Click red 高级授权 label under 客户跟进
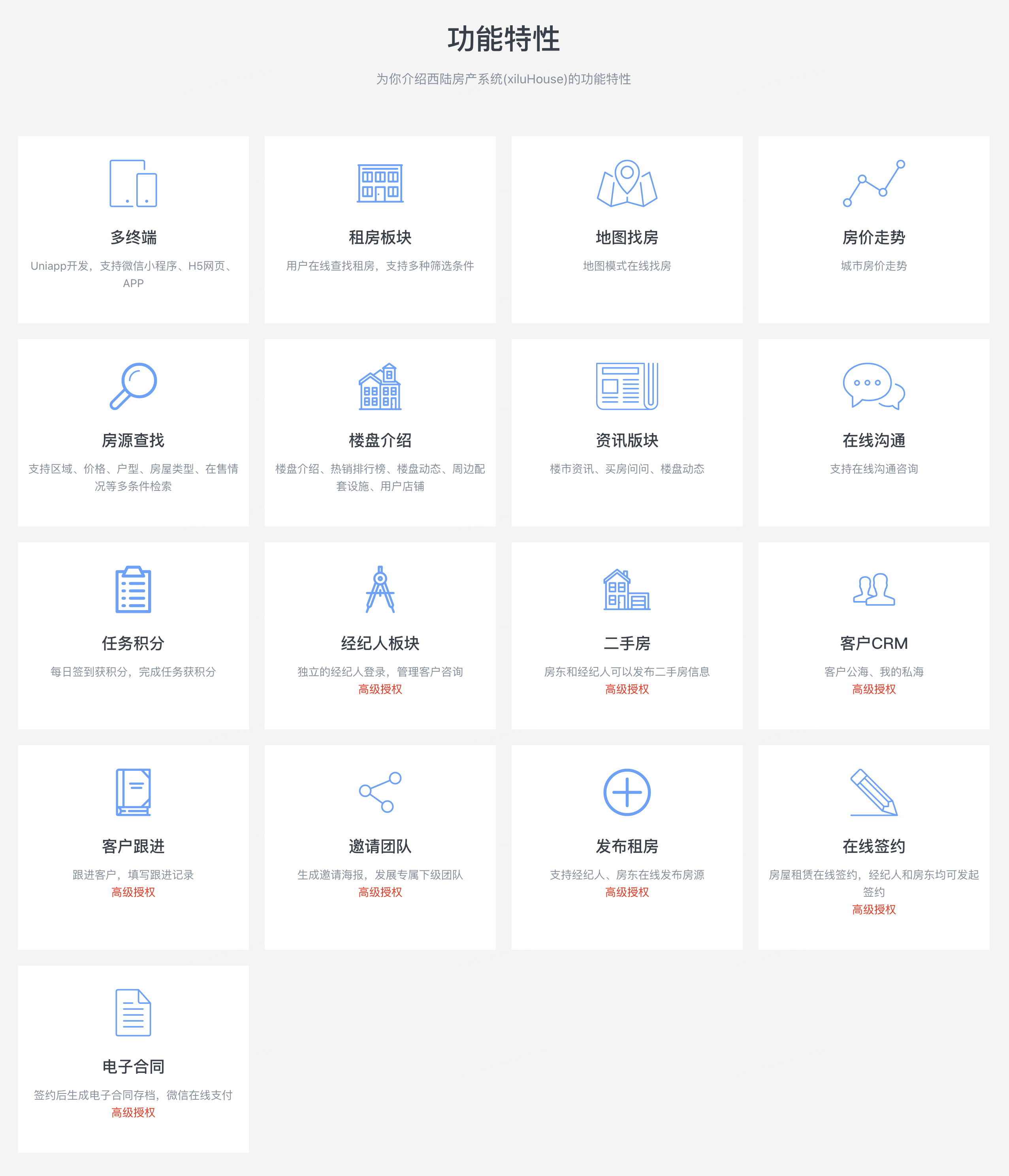The height and width of the screenshot is (1176, 1009). coord(133,892)
